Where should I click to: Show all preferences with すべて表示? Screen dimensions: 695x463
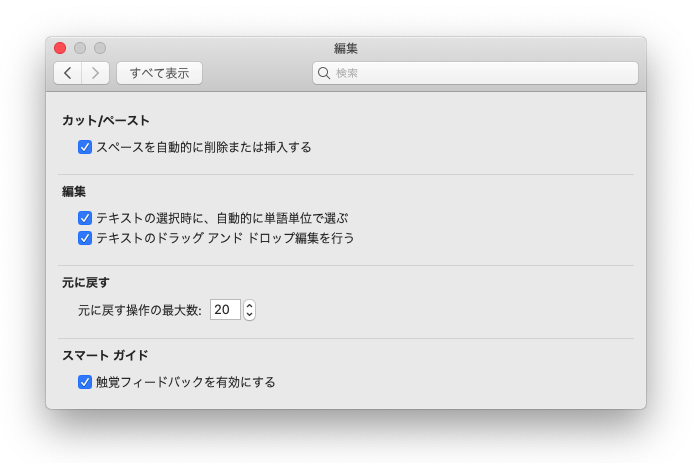click(x=160, y=73)
